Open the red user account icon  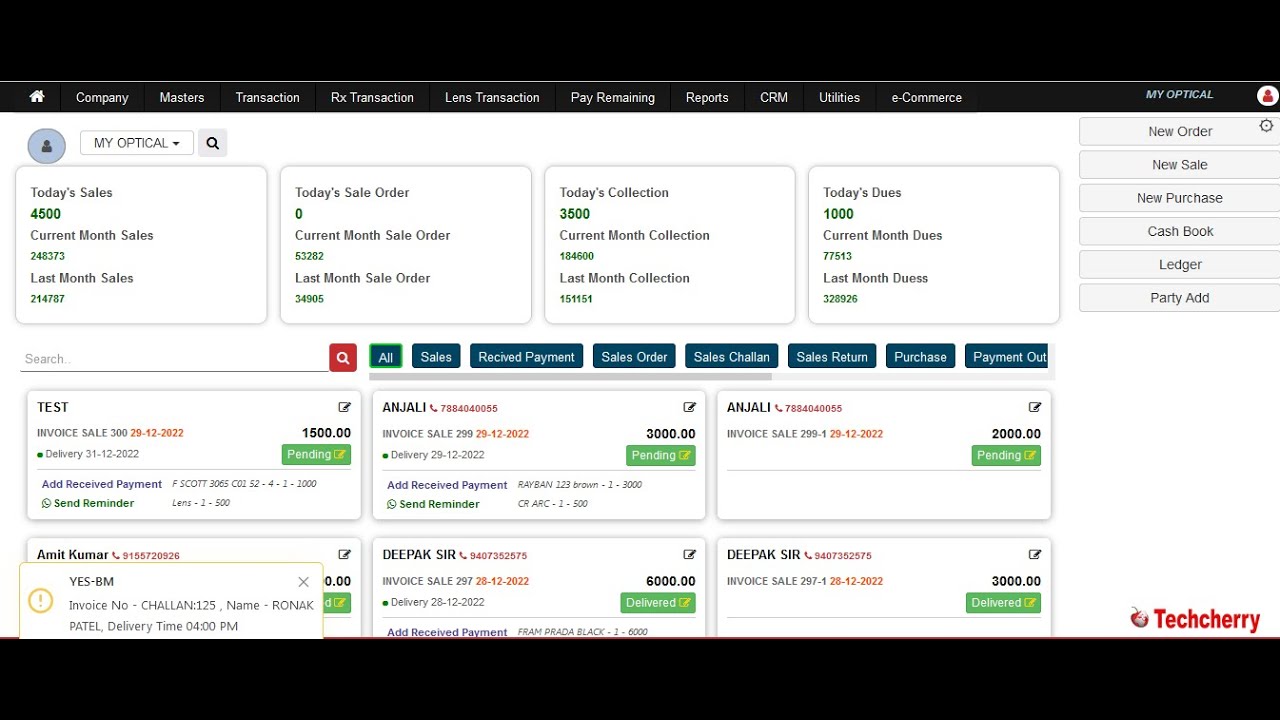[1267, 96]
